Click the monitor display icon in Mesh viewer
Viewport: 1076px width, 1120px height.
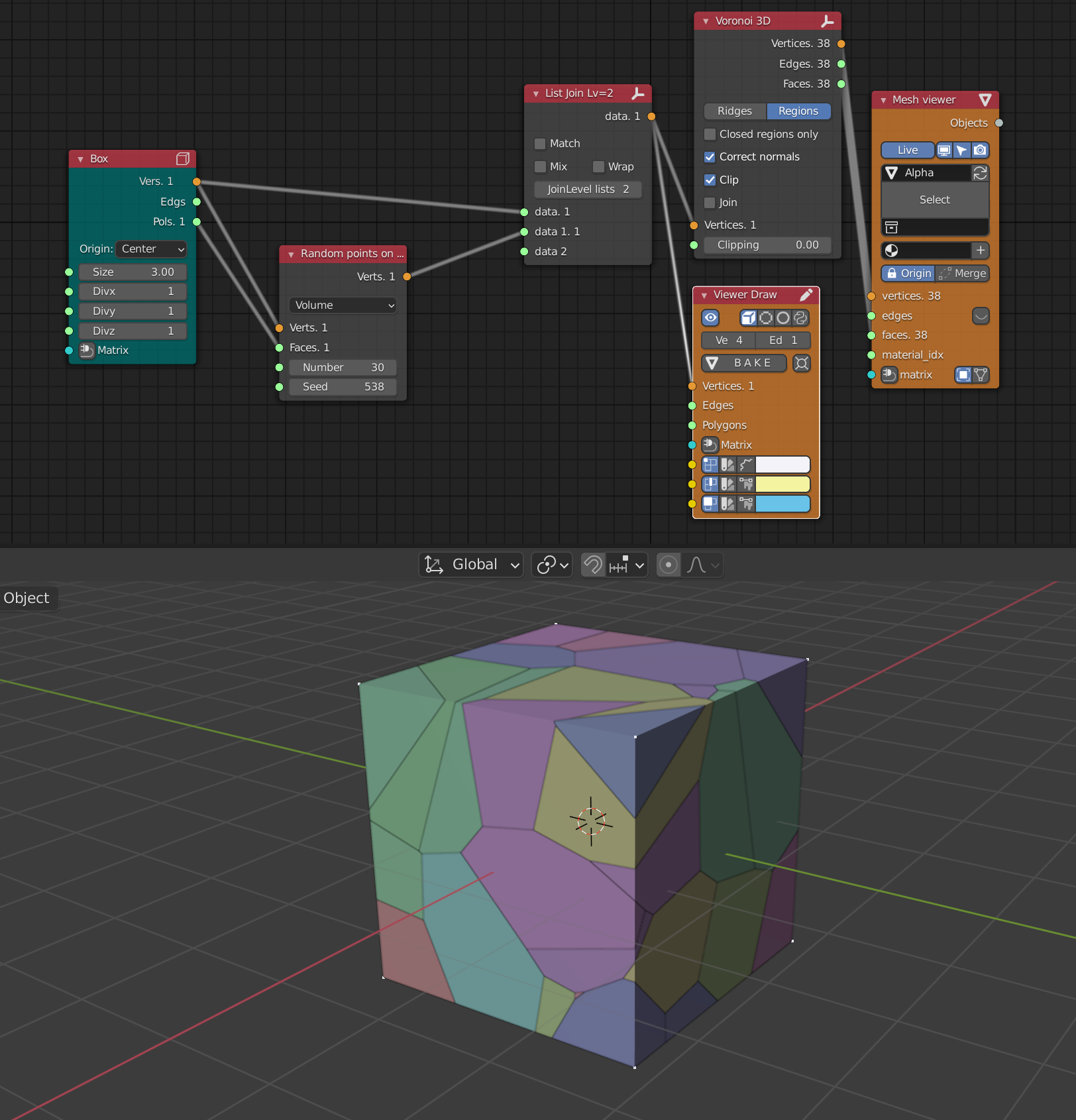(x=944, y=150)
